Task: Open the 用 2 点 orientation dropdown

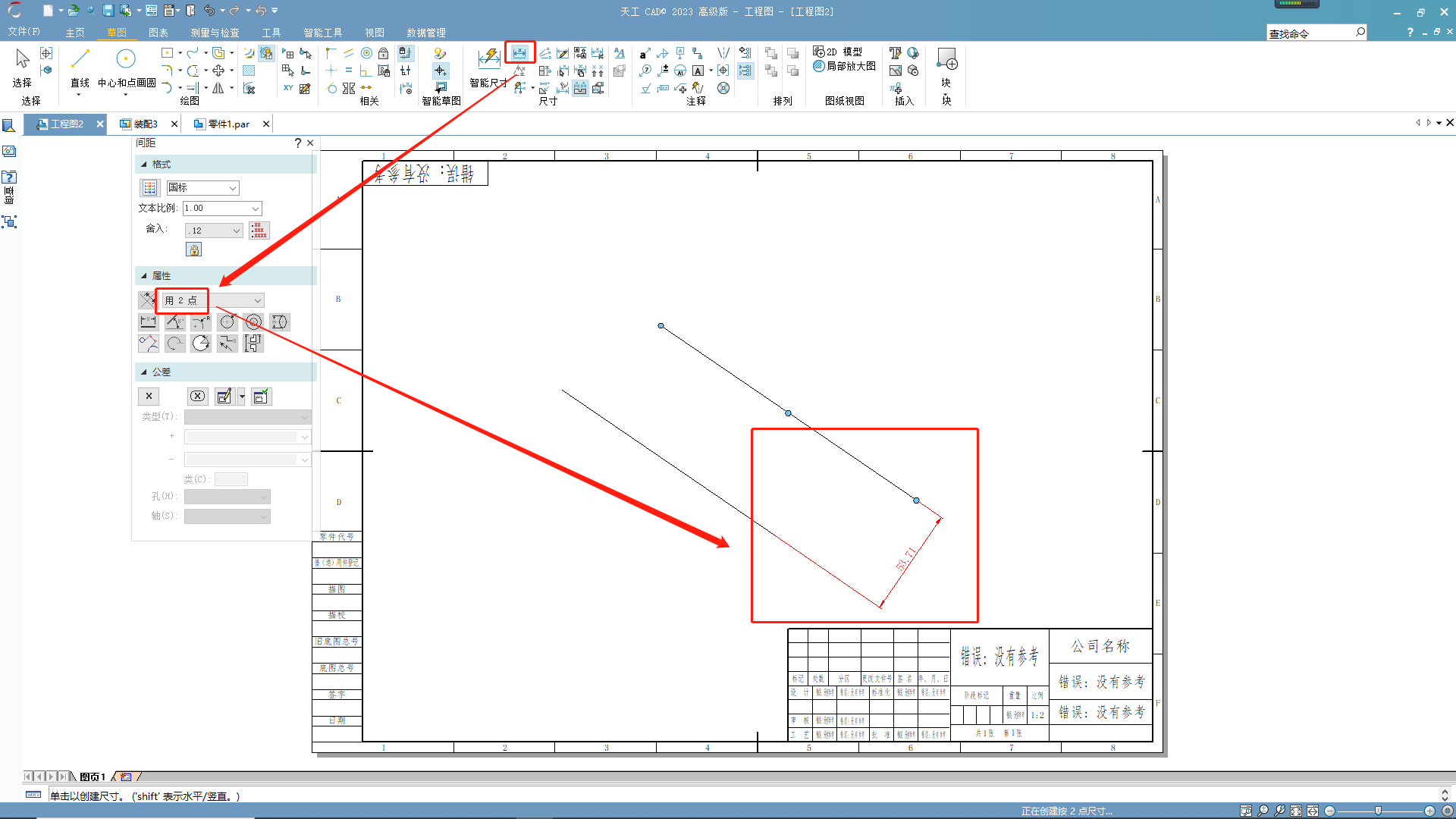Action: click(x=212, y=300)
